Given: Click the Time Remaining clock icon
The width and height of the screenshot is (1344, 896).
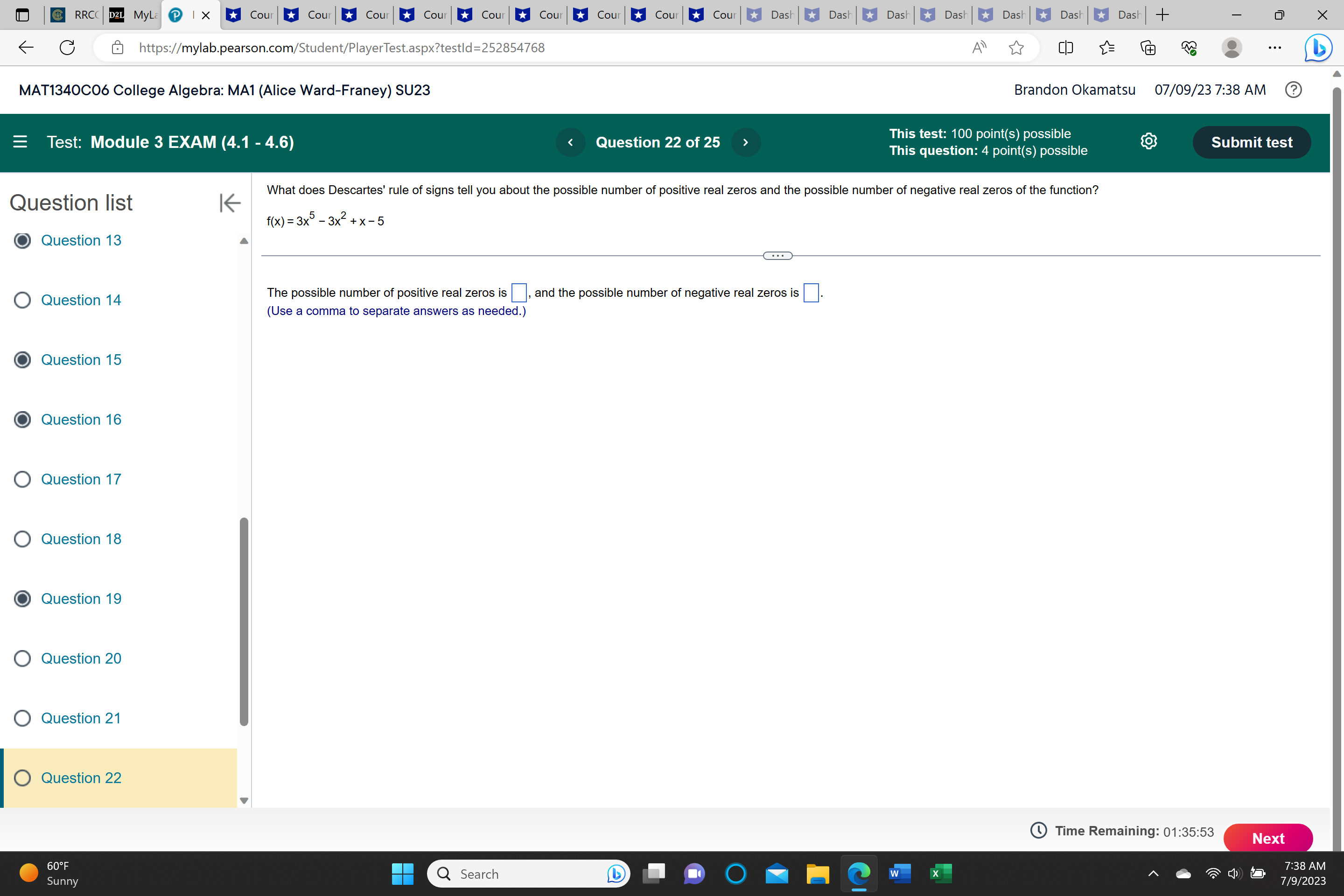Looking at the screenshot, I should [1039, 831].
